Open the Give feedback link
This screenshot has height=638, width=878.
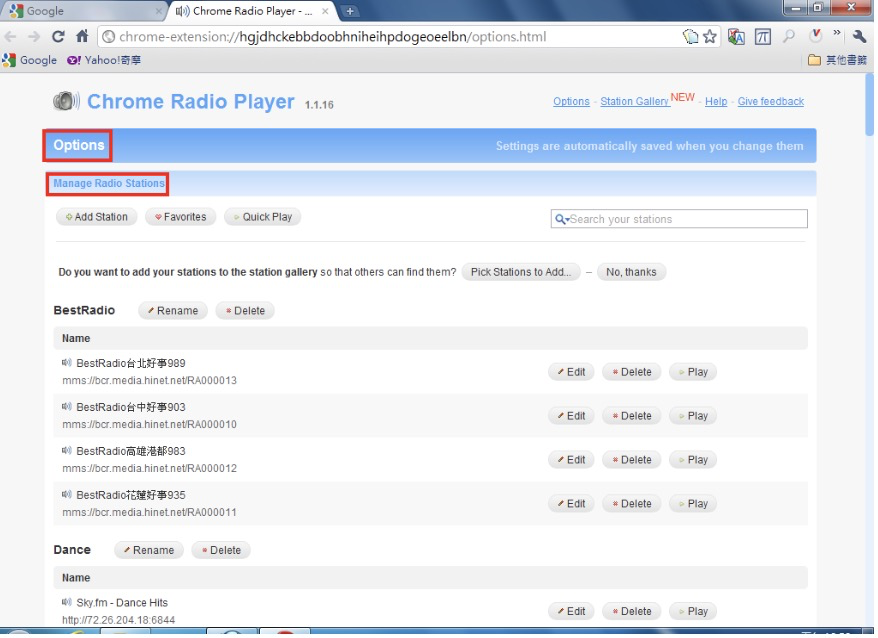[x=770, y=101]
